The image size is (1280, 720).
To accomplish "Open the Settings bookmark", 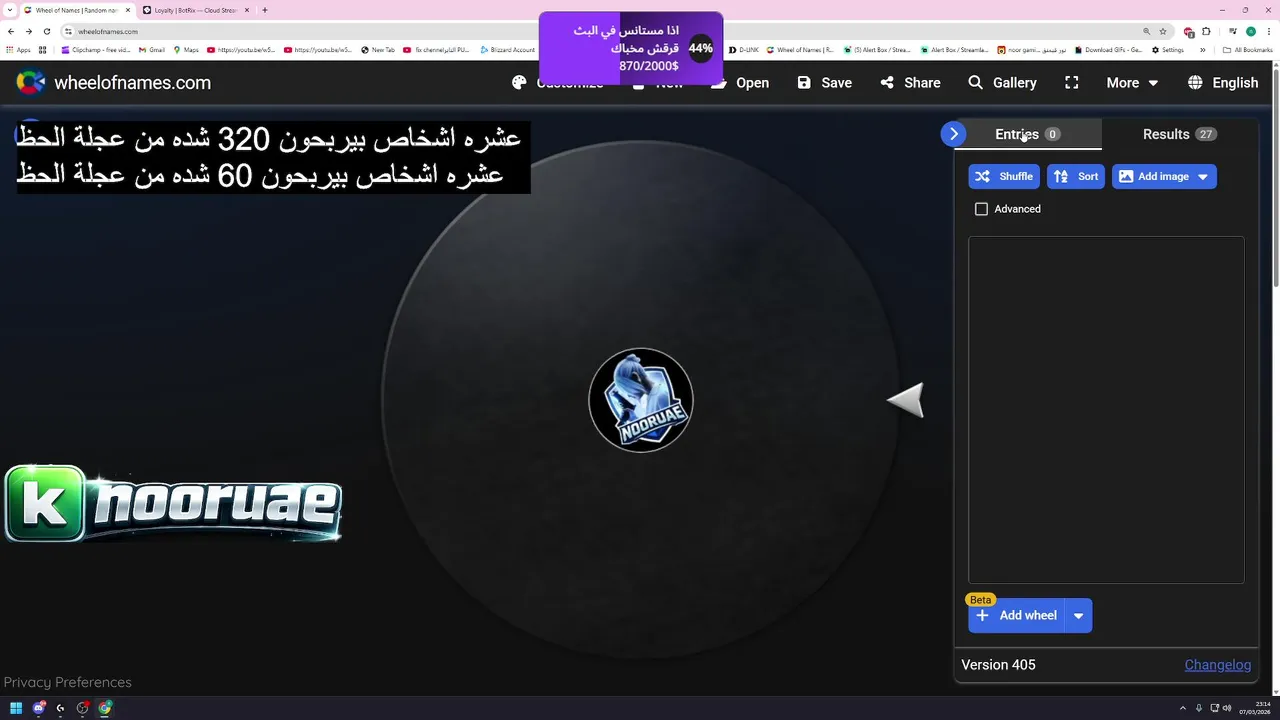I will [x=1168, y=50].
